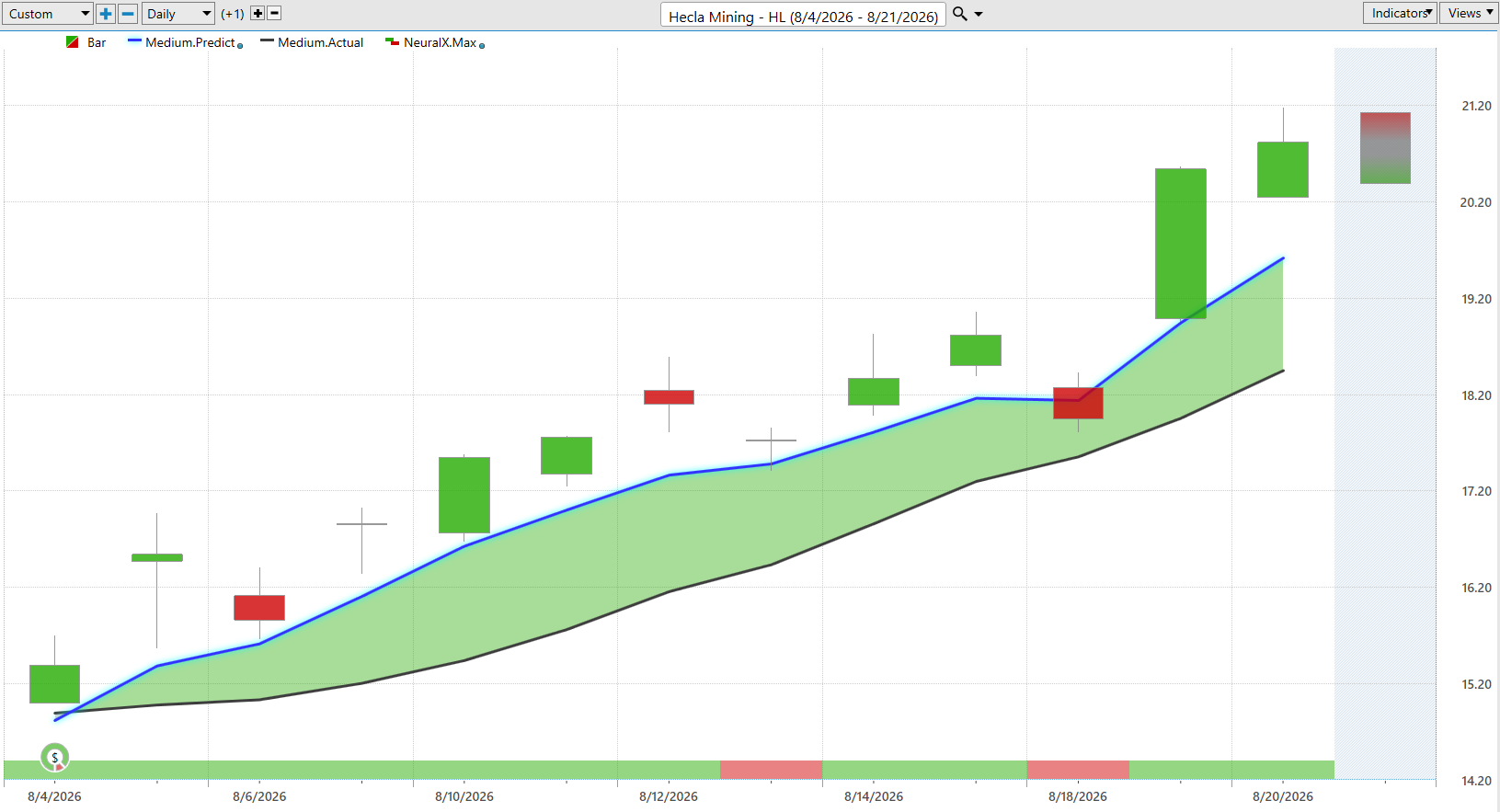
Task: Click the 8/4/2026 date label
Action: 54,796
